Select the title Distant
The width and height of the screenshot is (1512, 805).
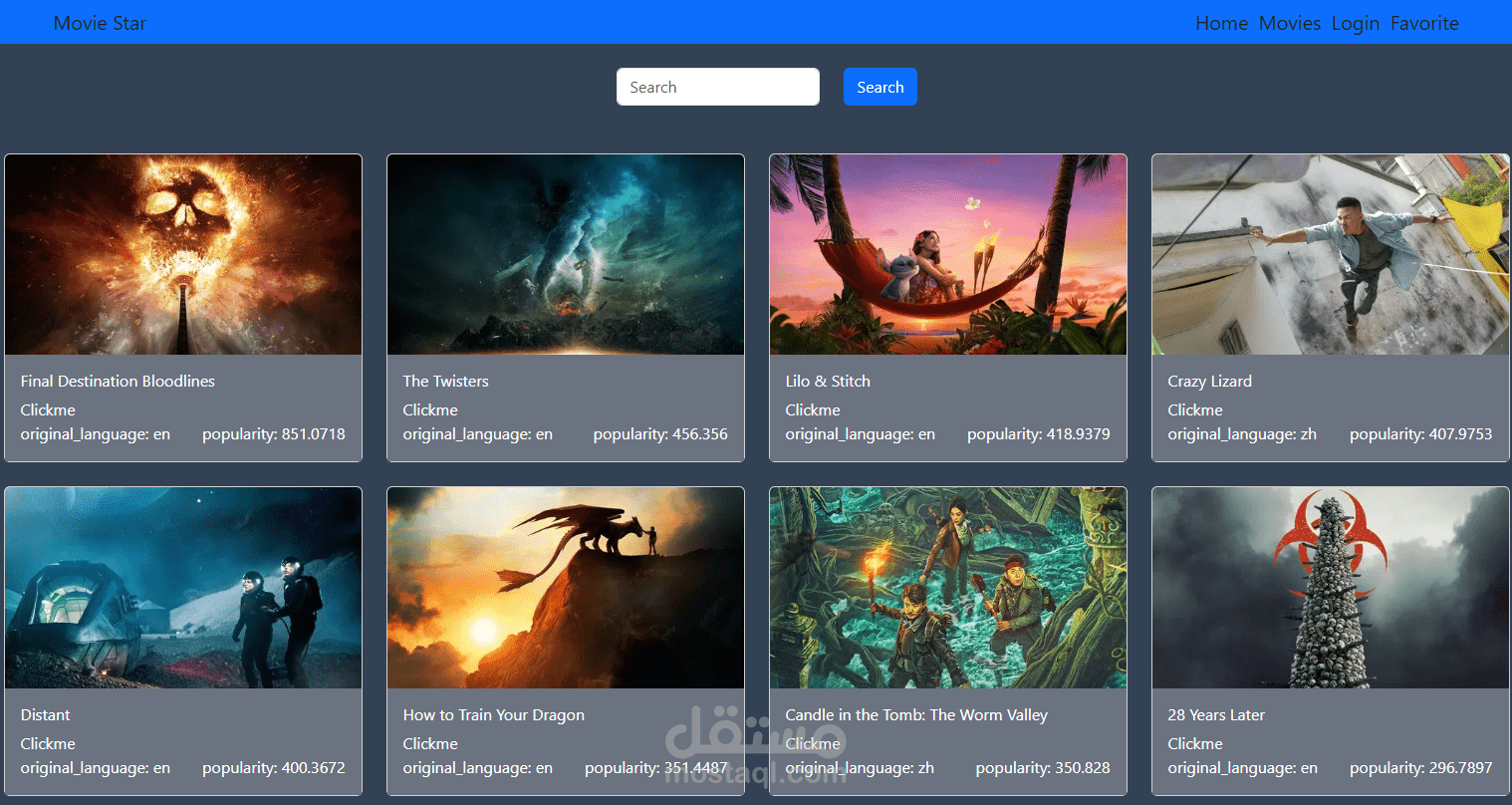[46, 714]
